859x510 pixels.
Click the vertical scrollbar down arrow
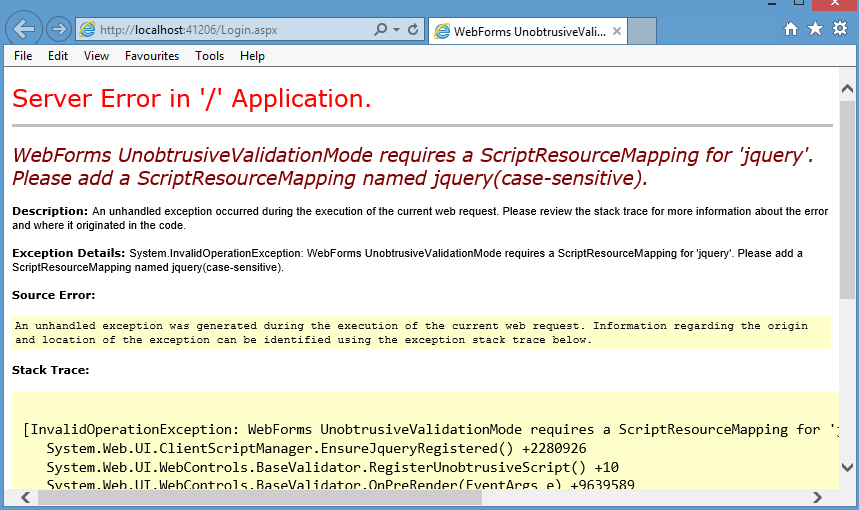click(x=847, y=467)
